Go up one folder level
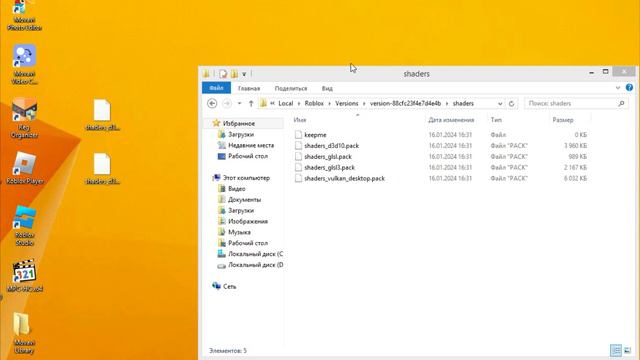This screenshot has width=640, height=360. pyautogui.click(x=251, y=104)
